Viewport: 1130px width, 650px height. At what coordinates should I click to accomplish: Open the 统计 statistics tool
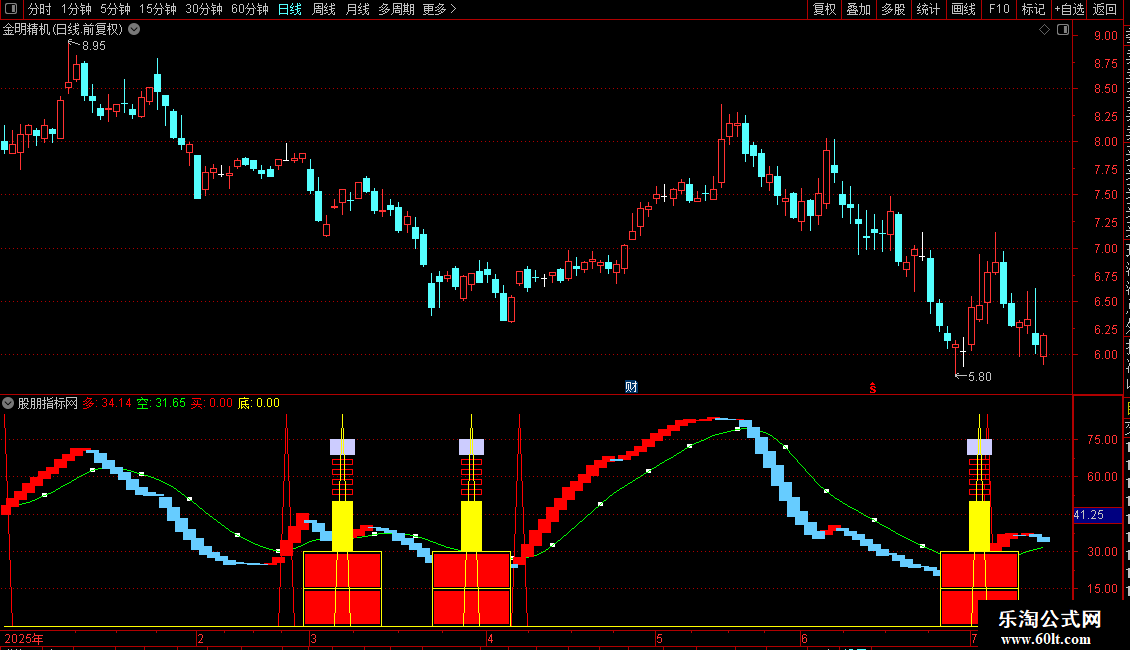tap(927, 9)
